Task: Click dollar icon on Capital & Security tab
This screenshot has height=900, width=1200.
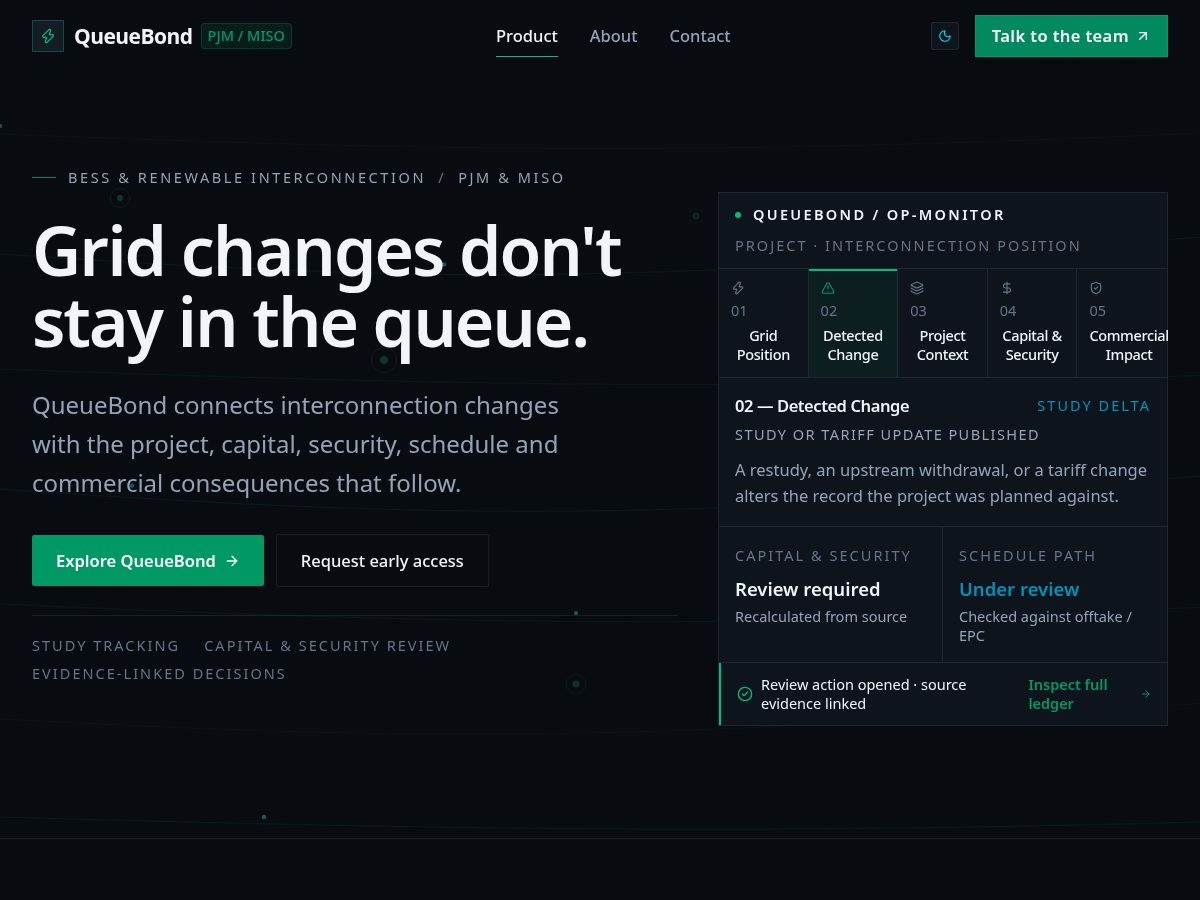Action: (x=1007, y=288)
